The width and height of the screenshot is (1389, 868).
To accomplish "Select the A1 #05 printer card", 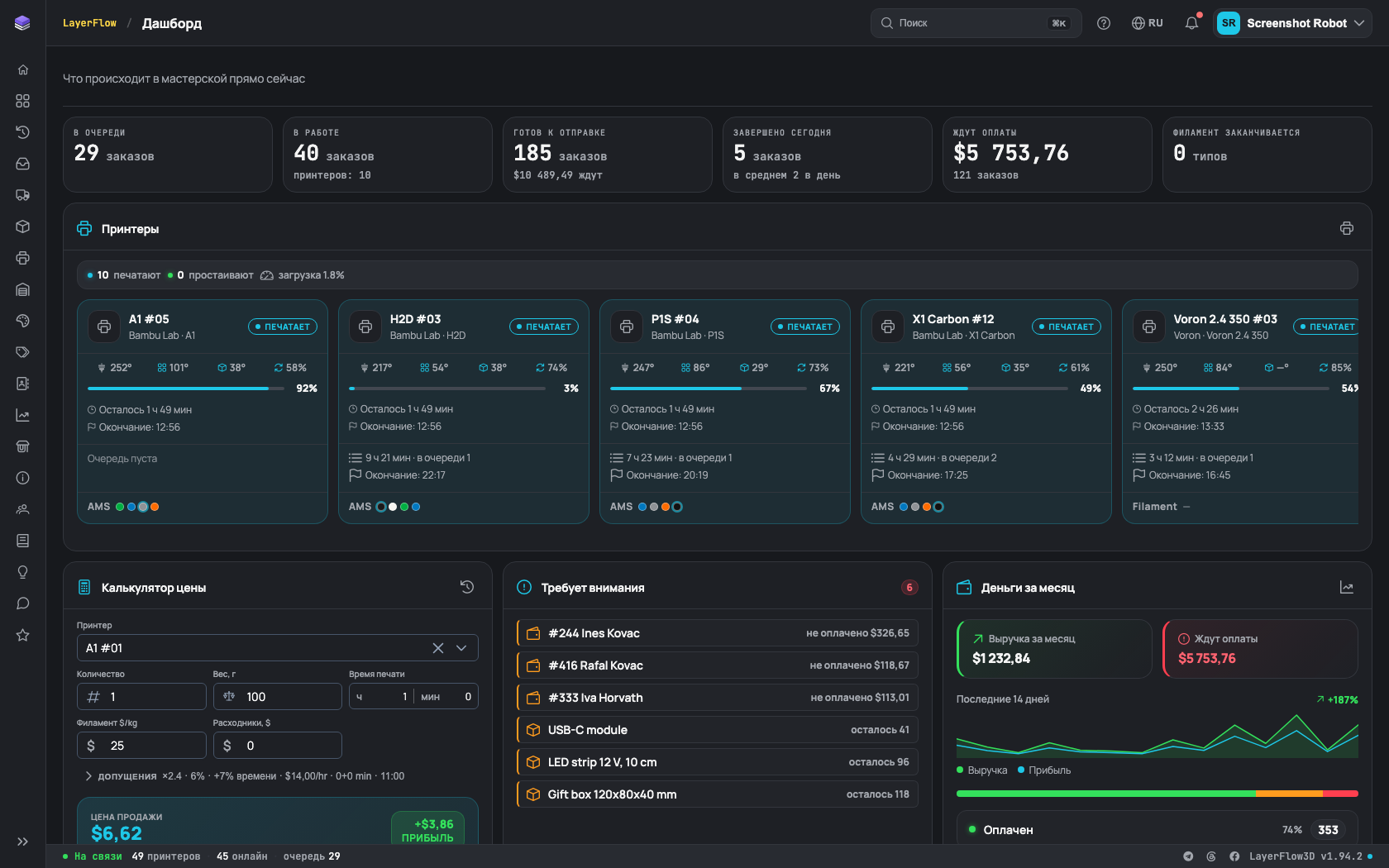I will coord(203,412).
